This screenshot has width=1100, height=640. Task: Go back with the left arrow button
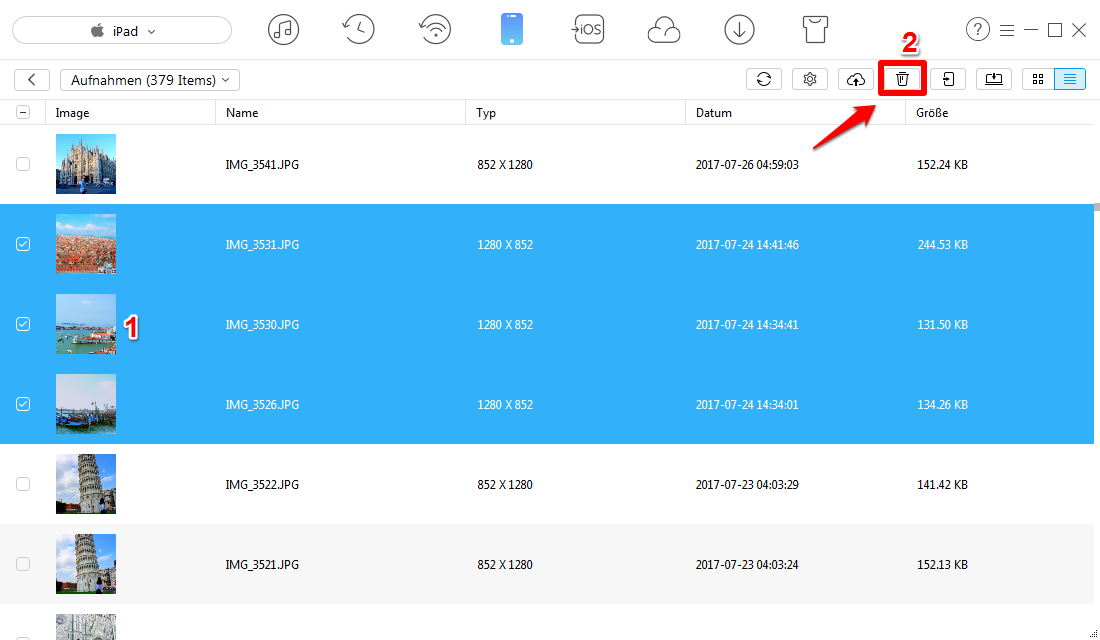(32, 80)
